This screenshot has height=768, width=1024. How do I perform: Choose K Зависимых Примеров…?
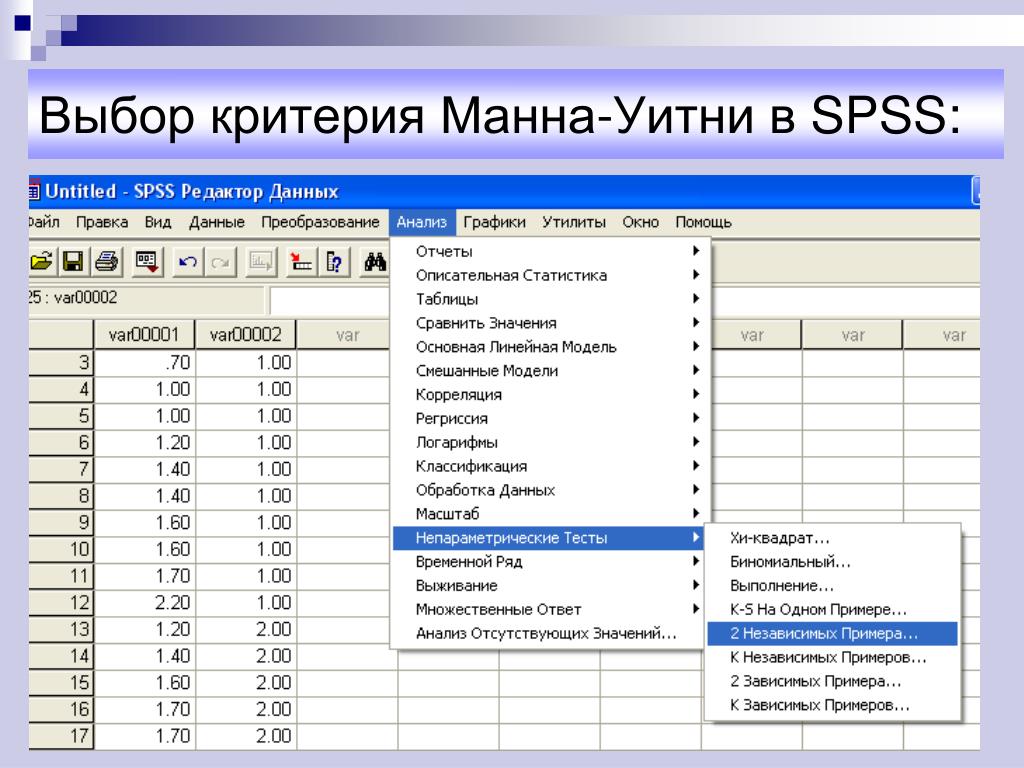tap(833, 705)
